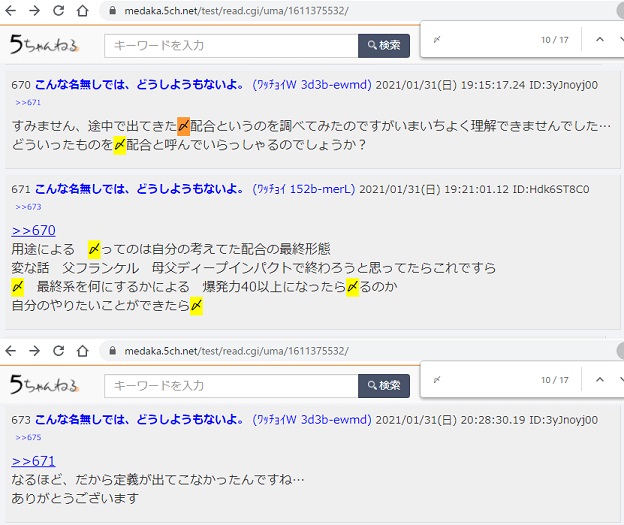Image resolution: width=624 pixels, height=525 pixels.
Task: Click the top 検索 search button
Action: [384, 46]
